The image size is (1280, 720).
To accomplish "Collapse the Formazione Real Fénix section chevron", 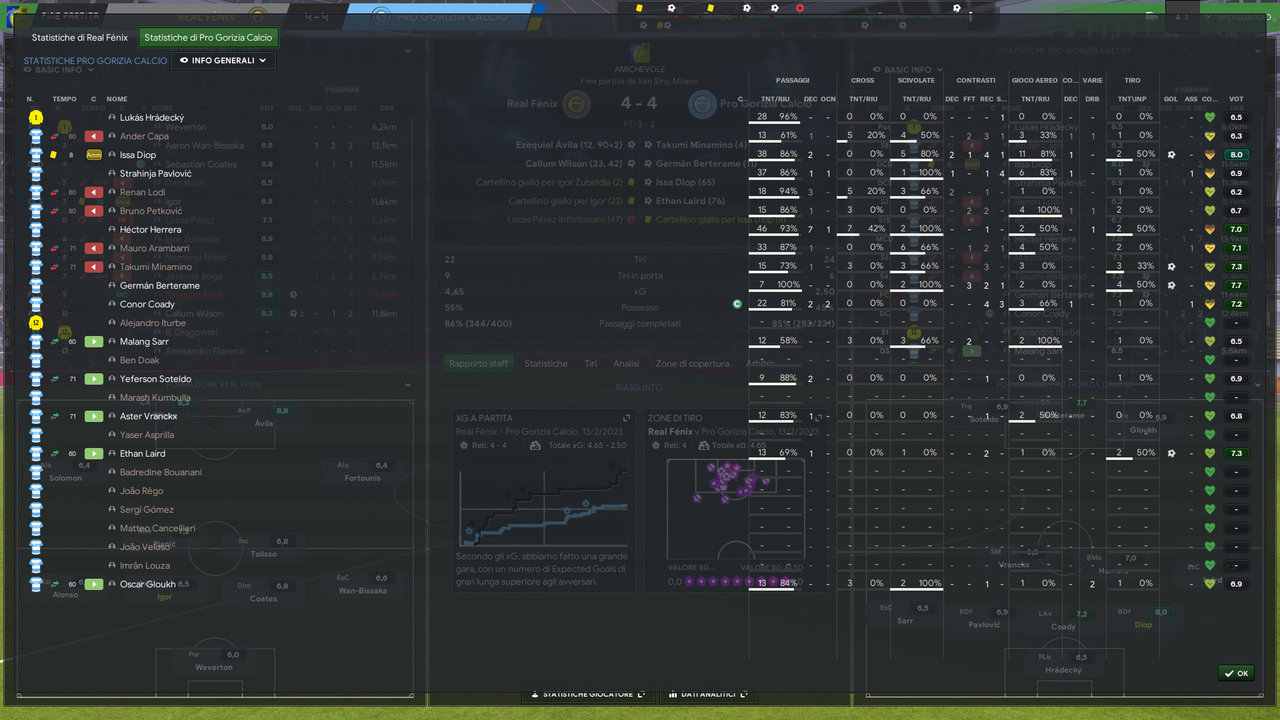I will click(x=408, y=385).
